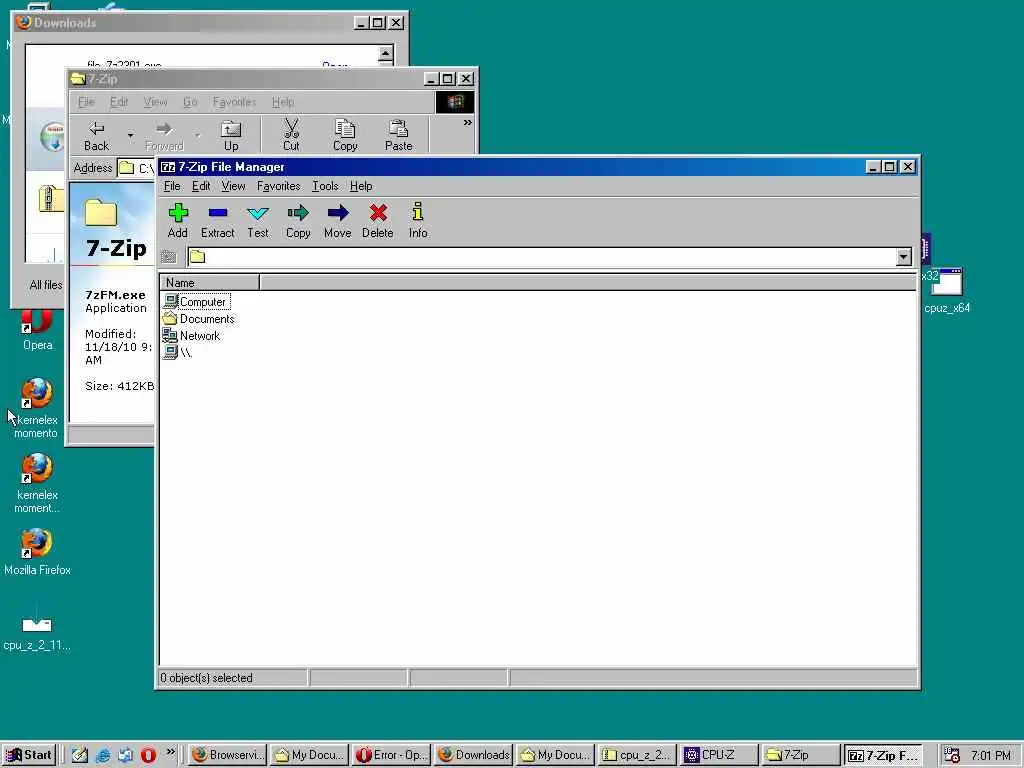Switch to the Browservi... taskbar button
The width and height of the screenshot is (1024, 768).
(228, 755)
